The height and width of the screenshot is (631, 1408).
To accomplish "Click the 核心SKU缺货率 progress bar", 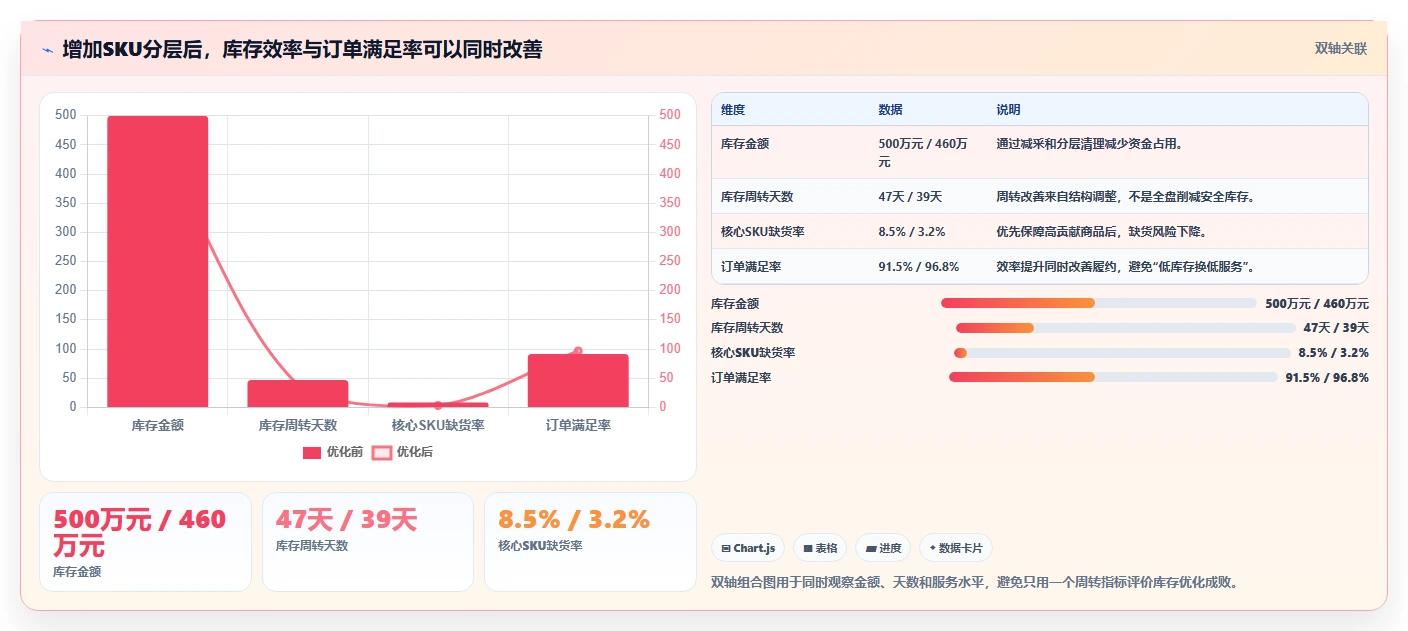I will click(1122, 353).
